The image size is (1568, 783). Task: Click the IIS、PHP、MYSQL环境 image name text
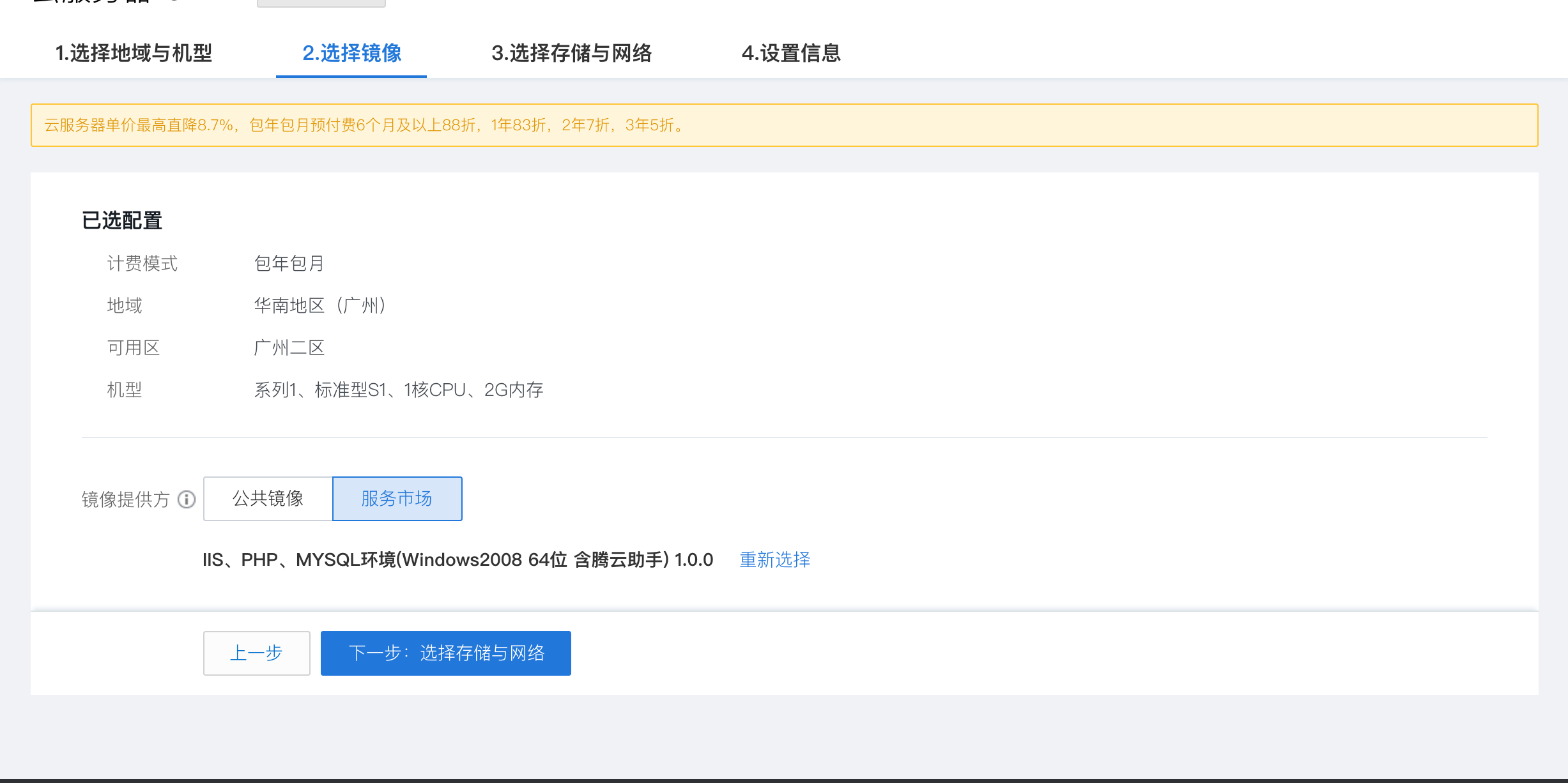pos(457,560)
